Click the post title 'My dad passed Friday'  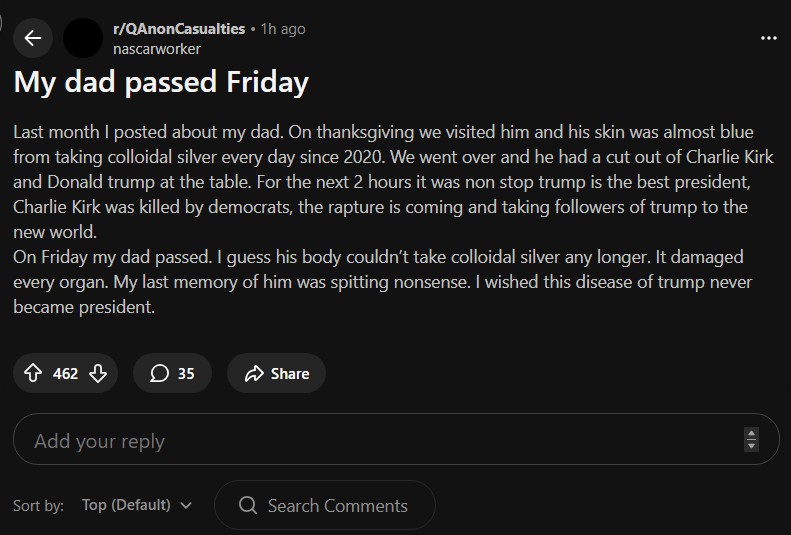[161, 82]
